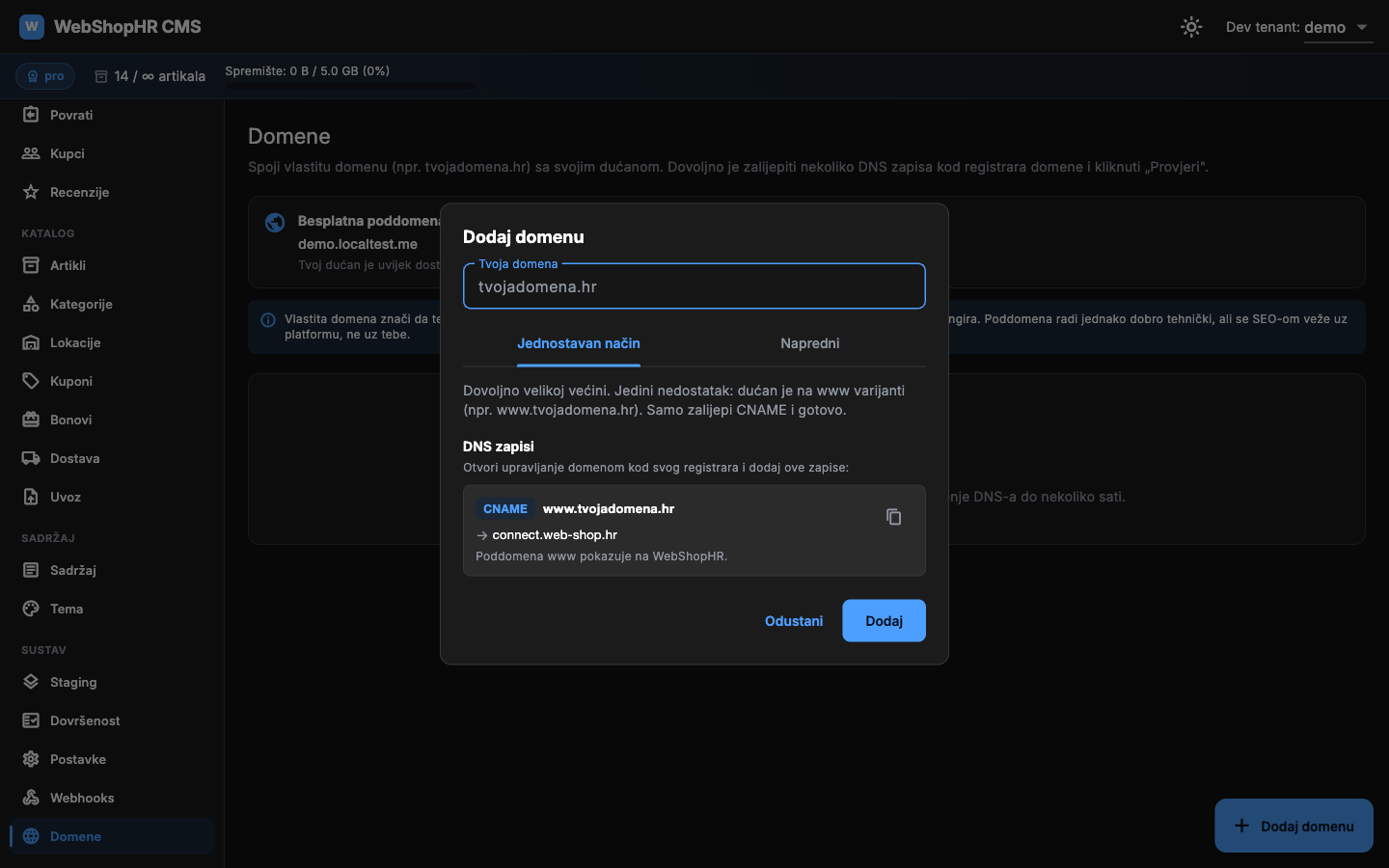Open Recenzije section
This screenshot has height=868, width=1389.
(112, 192)
